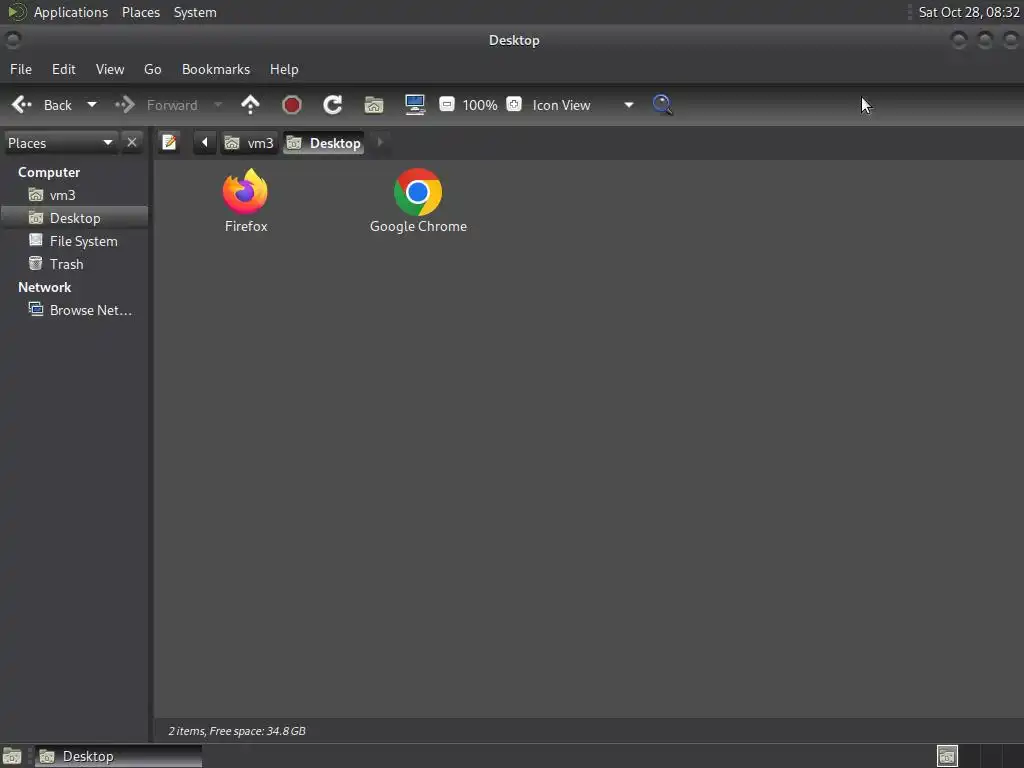The height and width of the screenshot is (768, 1024).
Task: Open the Computer toolbar icon
Action: pos(415,105)
